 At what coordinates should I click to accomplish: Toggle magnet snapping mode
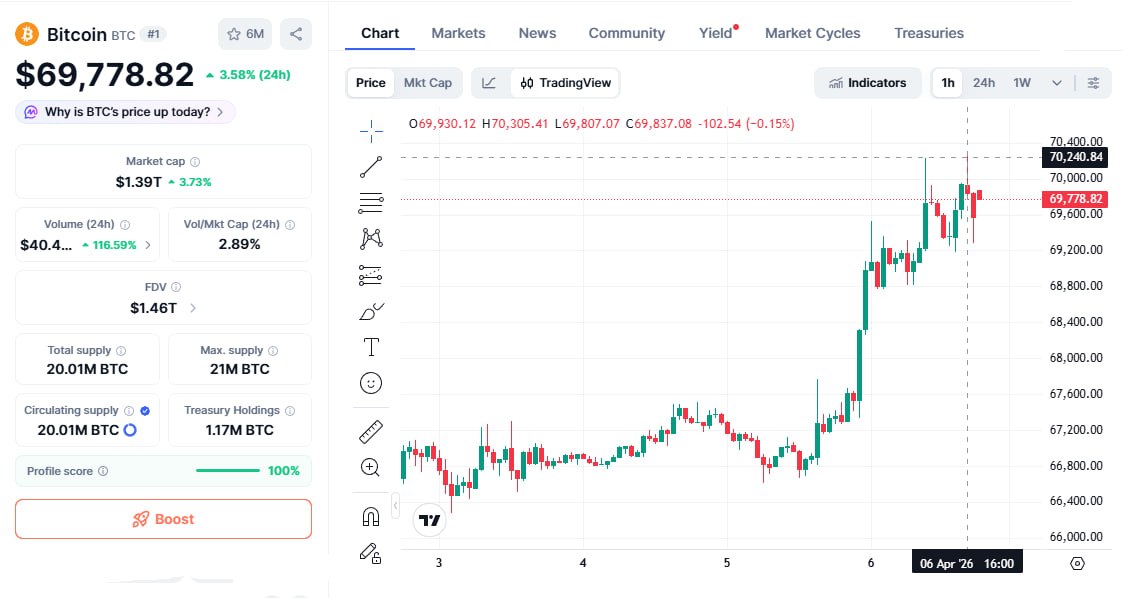click(x=371, y=516)
